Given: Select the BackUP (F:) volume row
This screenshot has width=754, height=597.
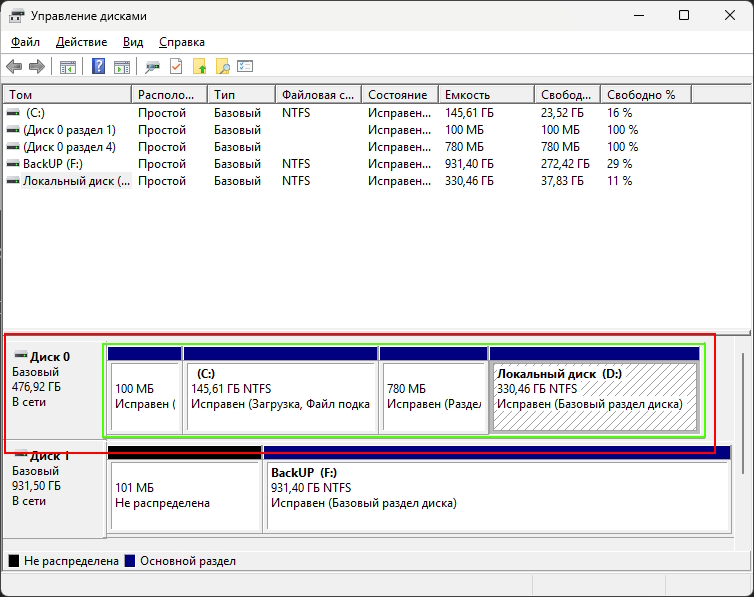Looking at the screenshot, I should [53, 164].
